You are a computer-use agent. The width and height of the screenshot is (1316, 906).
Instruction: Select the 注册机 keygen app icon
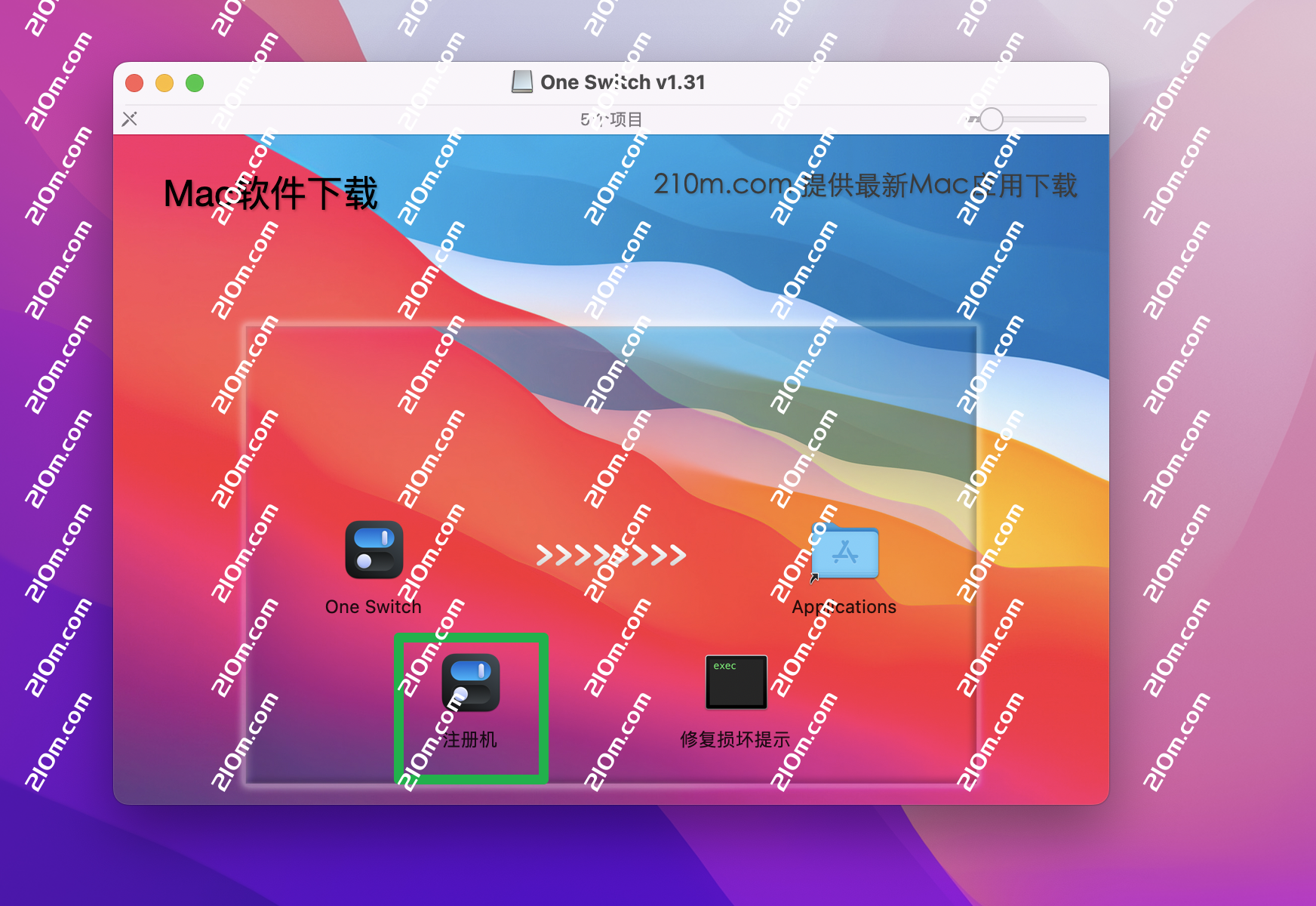471,683
